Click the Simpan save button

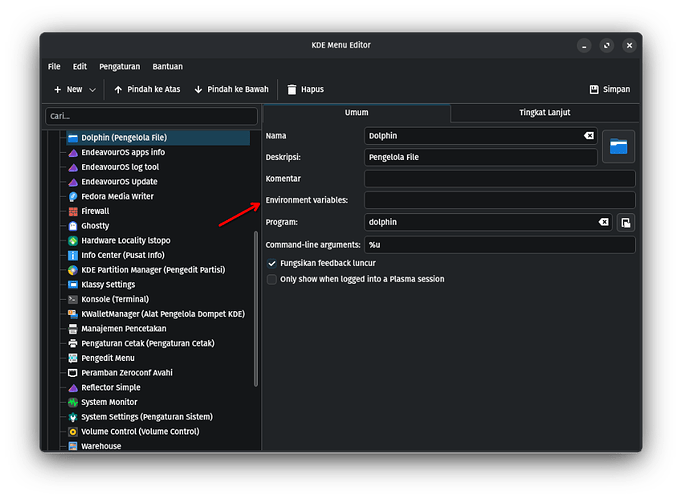[x=610, y=90]
